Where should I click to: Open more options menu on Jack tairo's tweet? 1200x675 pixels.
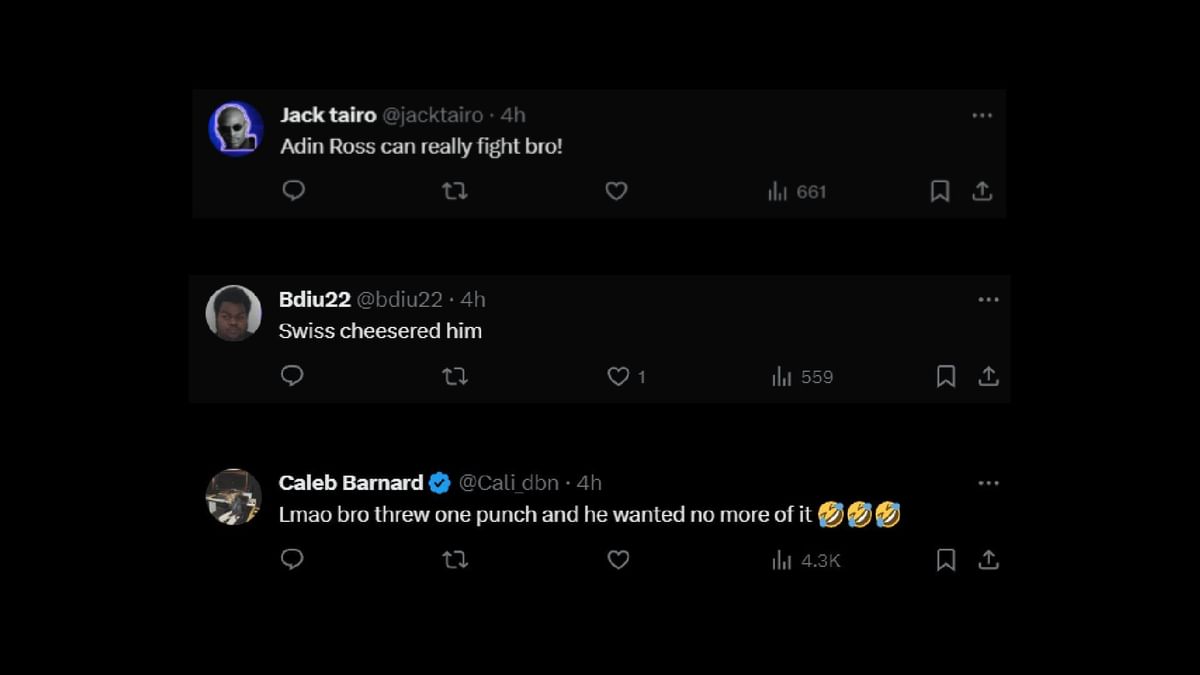pos(982,115)
